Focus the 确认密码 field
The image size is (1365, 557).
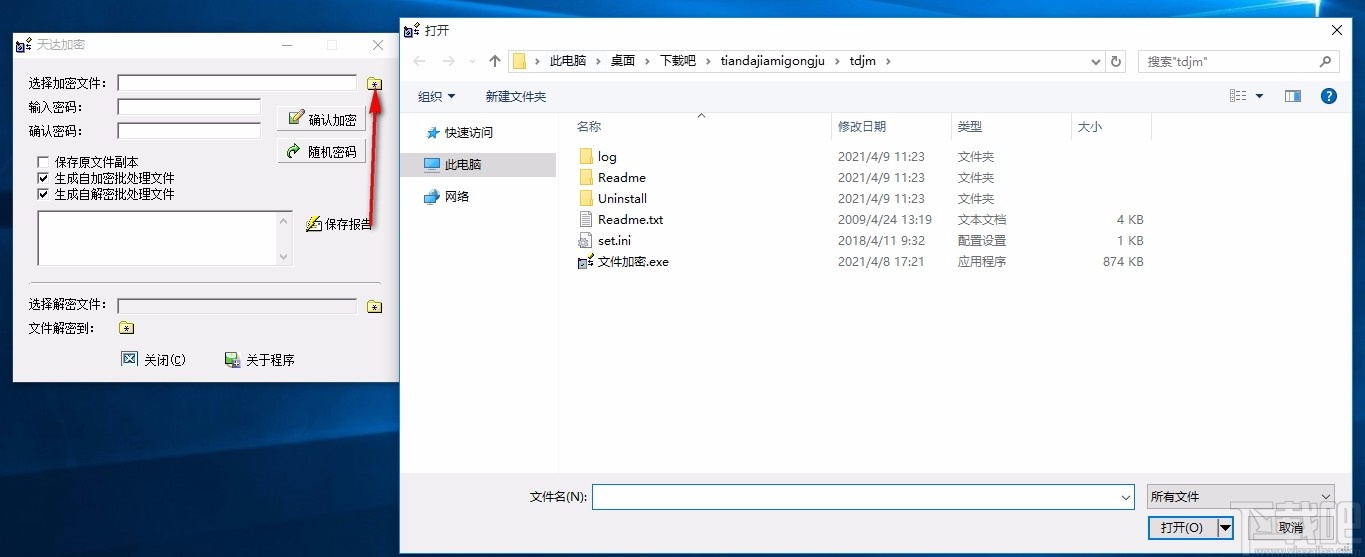pyautogui.click(x=189, y=130)
